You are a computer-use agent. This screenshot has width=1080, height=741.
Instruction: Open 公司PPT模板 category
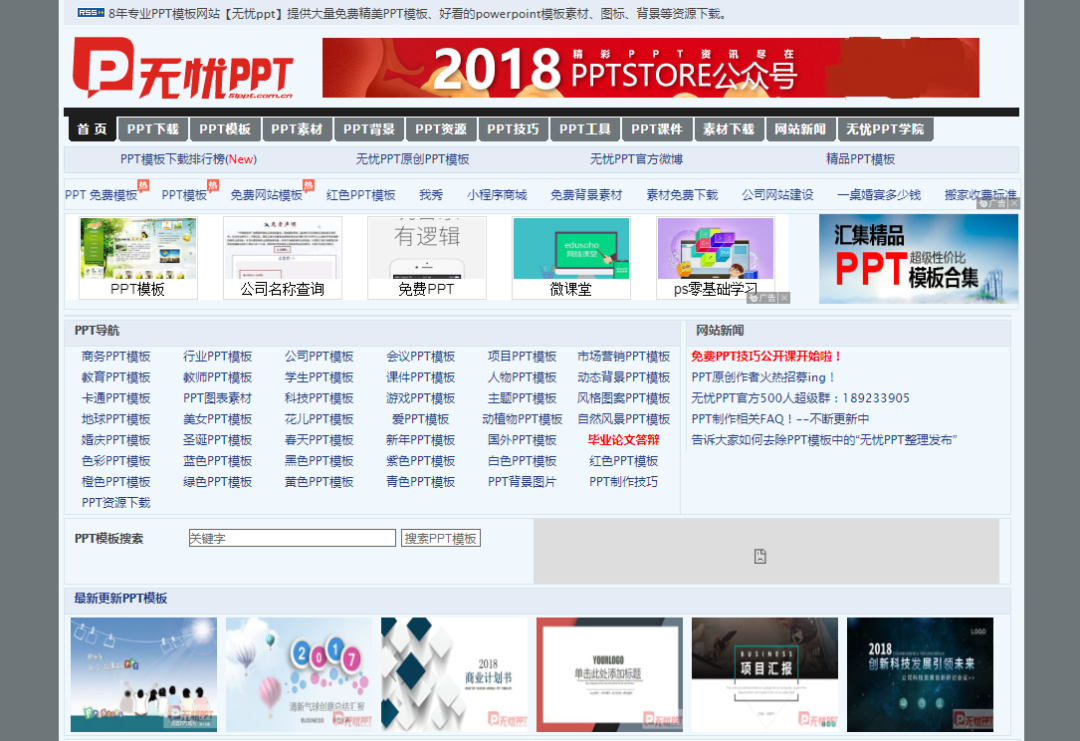(319, 357)
